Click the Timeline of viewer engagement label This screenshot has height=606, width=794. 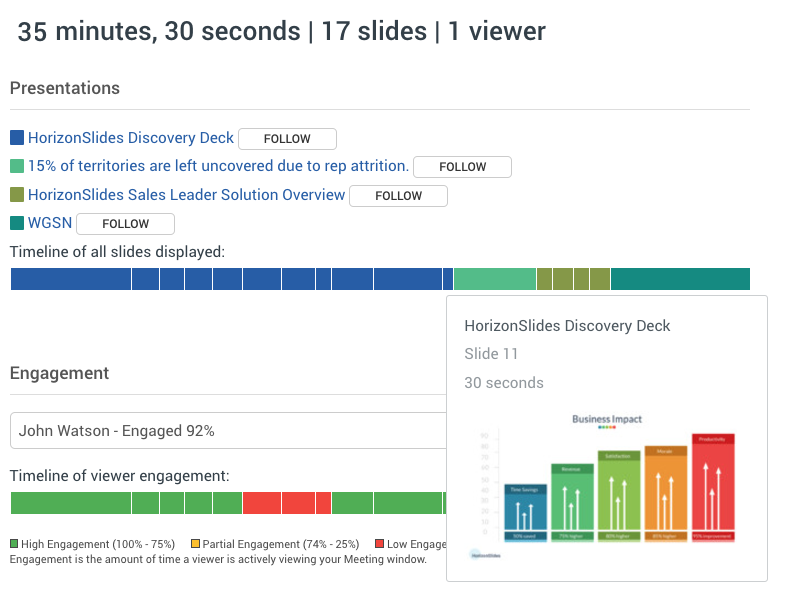click(x=120, y=476)
